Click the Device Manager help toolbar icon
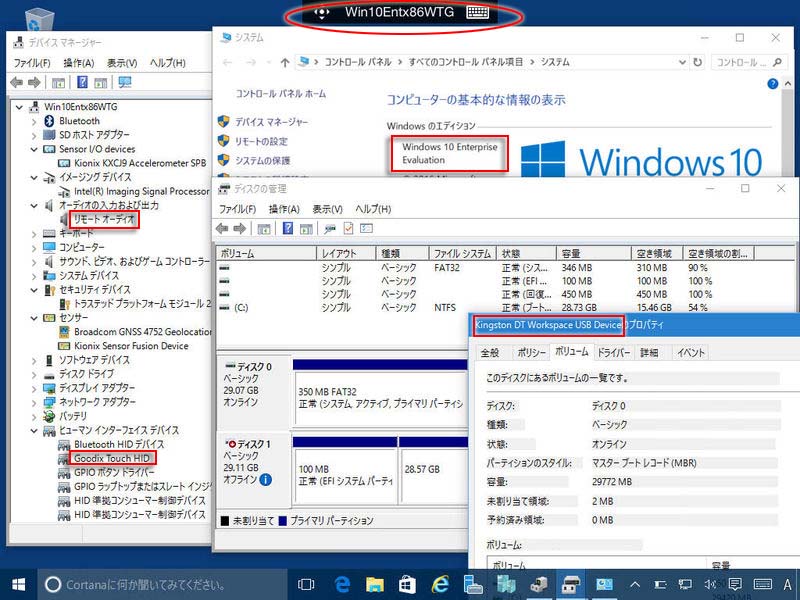This screenshot has height=600, width=800. (82, 82)
